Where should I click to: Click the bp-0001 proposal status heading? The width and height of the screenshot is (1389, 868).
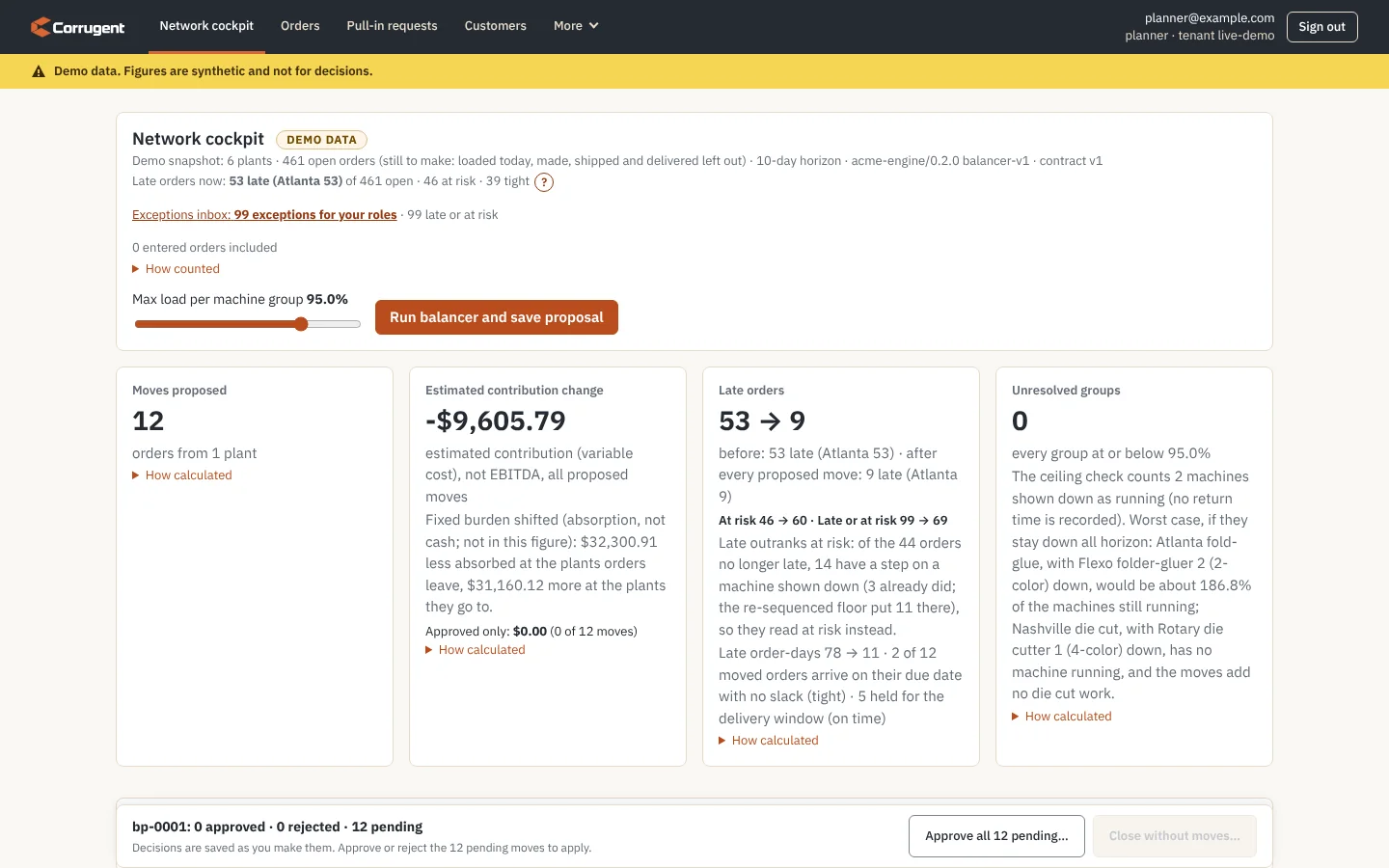coord(278,827)
